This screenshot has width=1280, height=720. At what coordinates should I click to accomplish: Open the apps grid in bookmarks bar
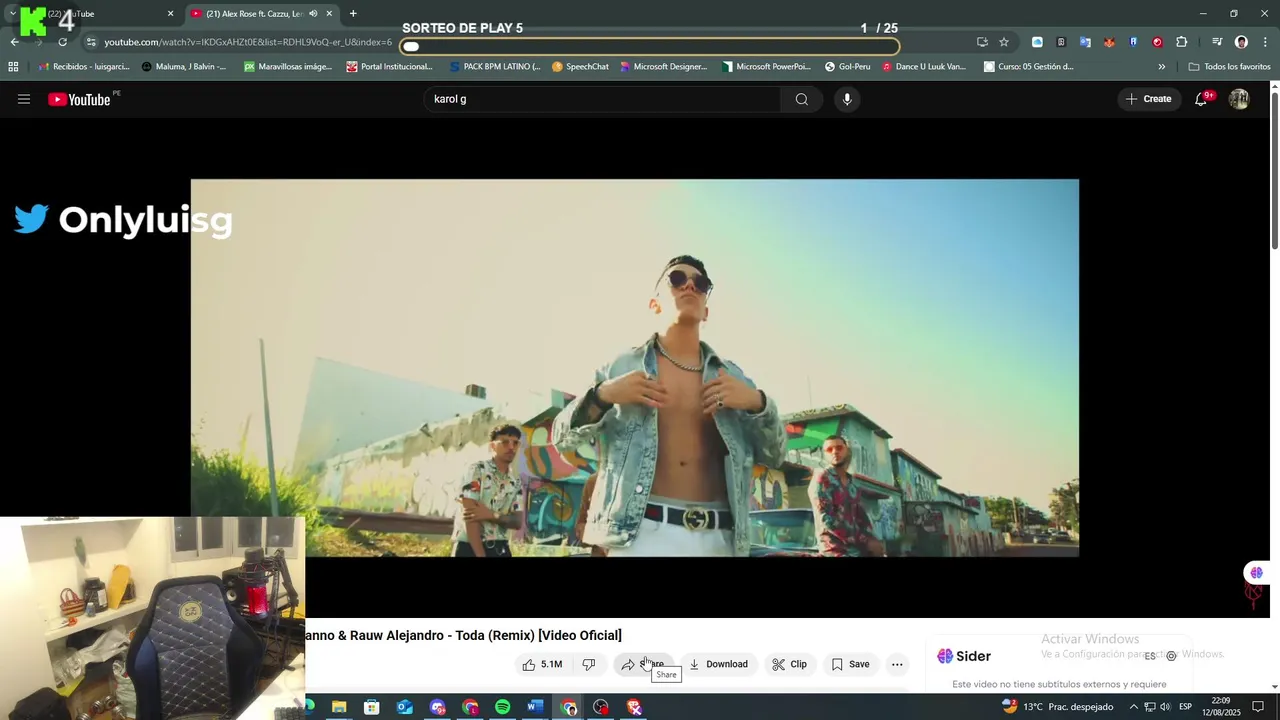point(13,67)
